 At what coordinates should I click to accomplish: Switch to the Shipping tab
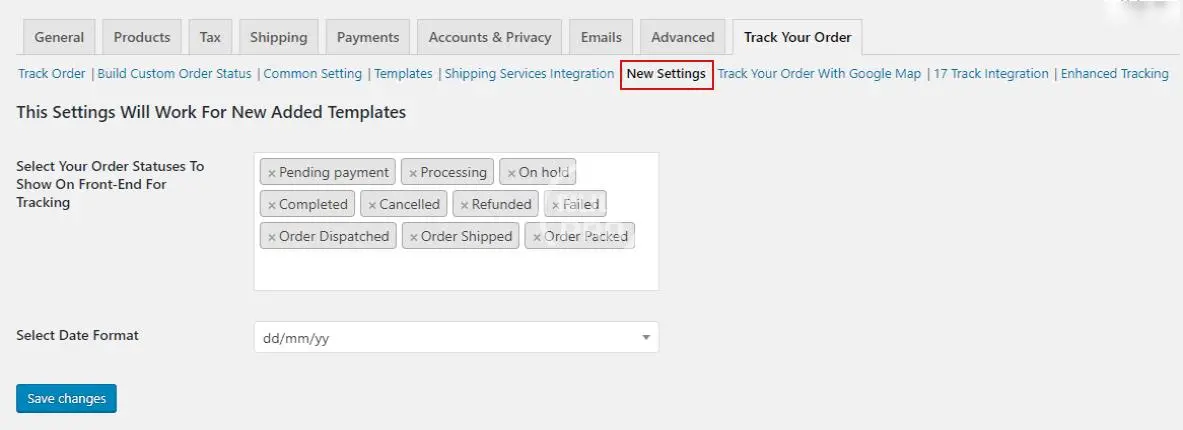click(x=278, y=38)
